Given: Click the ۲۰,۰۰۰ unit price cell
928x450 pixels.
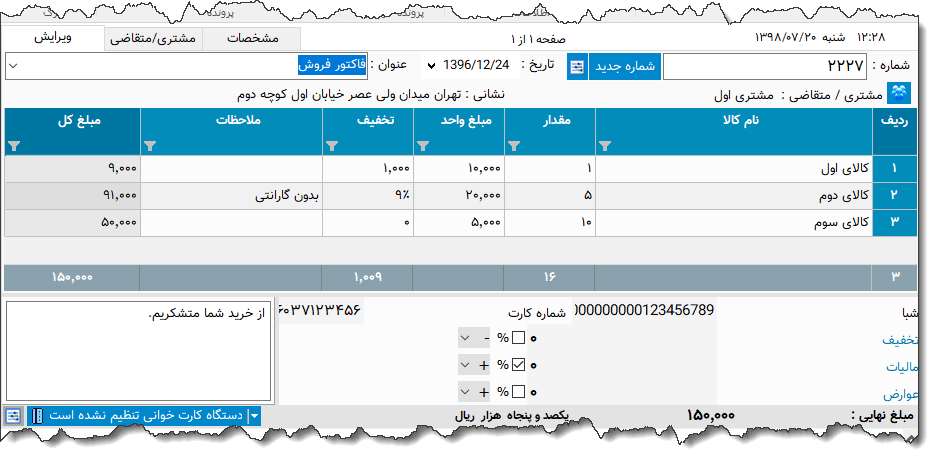Looking at the screenshot, I should pos(459,196).
